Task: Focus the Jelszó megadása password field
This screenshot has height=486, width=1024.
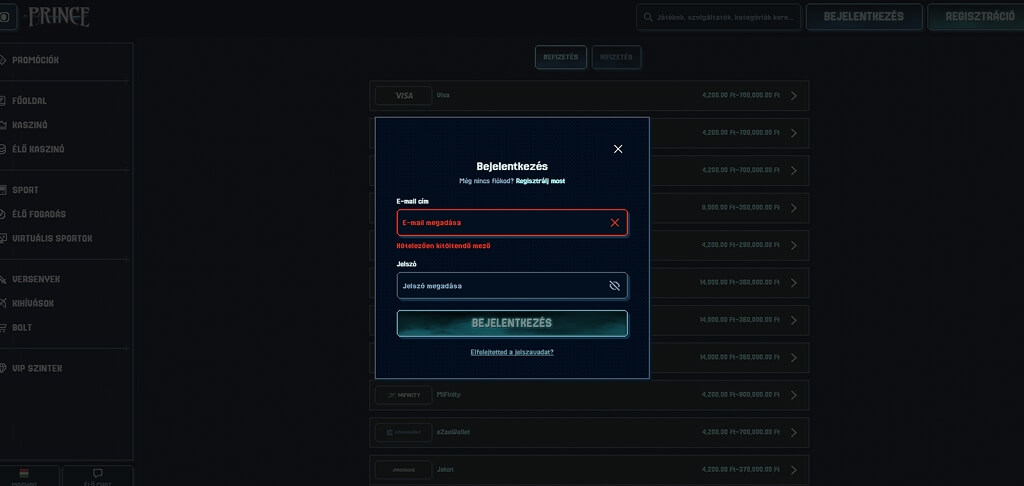Action: 512,286
